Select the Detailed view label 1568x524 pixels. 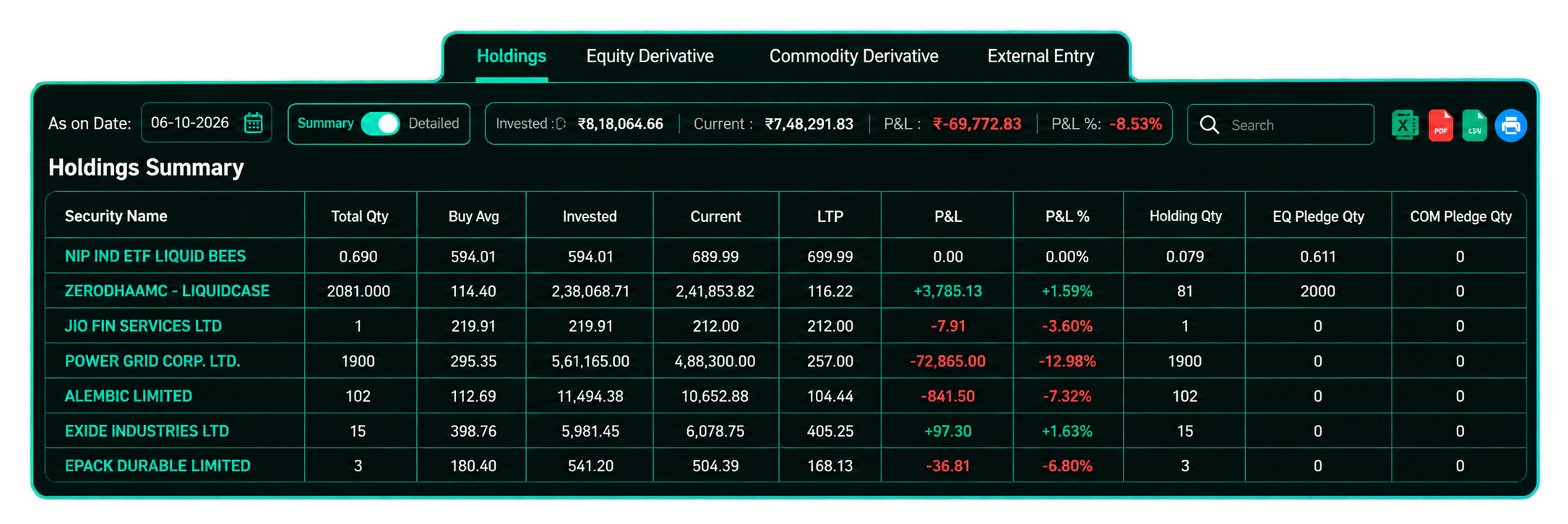point(434,124)
